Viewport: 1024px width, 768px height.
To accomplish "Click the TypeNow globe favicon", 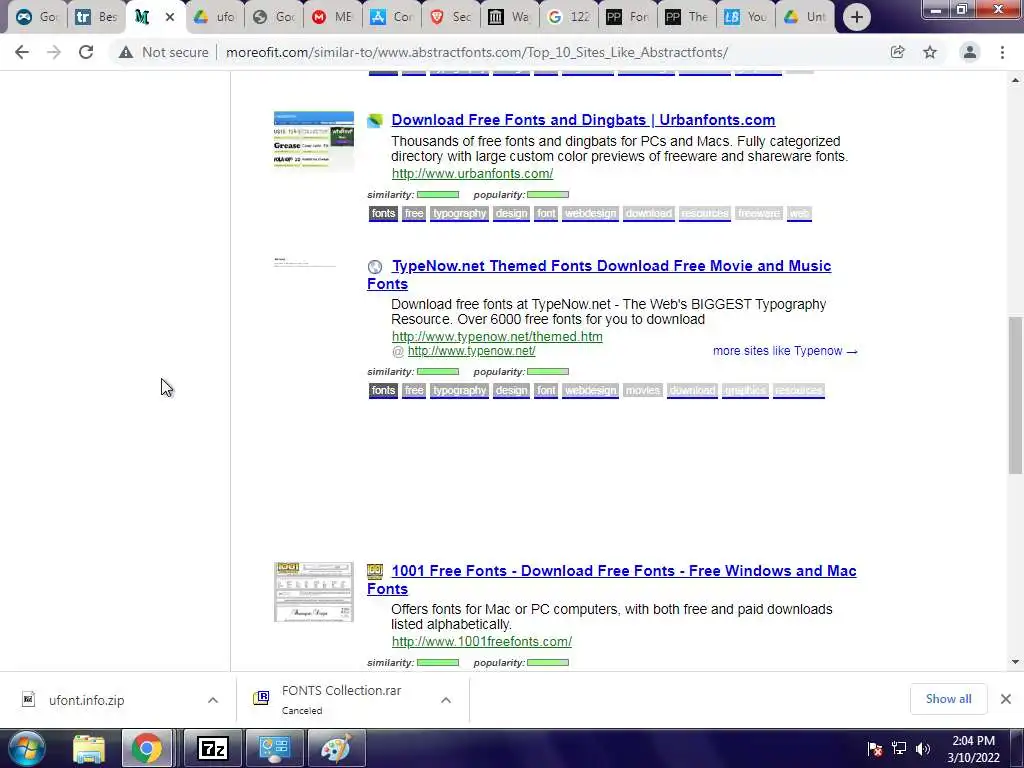I will [375, 266].
